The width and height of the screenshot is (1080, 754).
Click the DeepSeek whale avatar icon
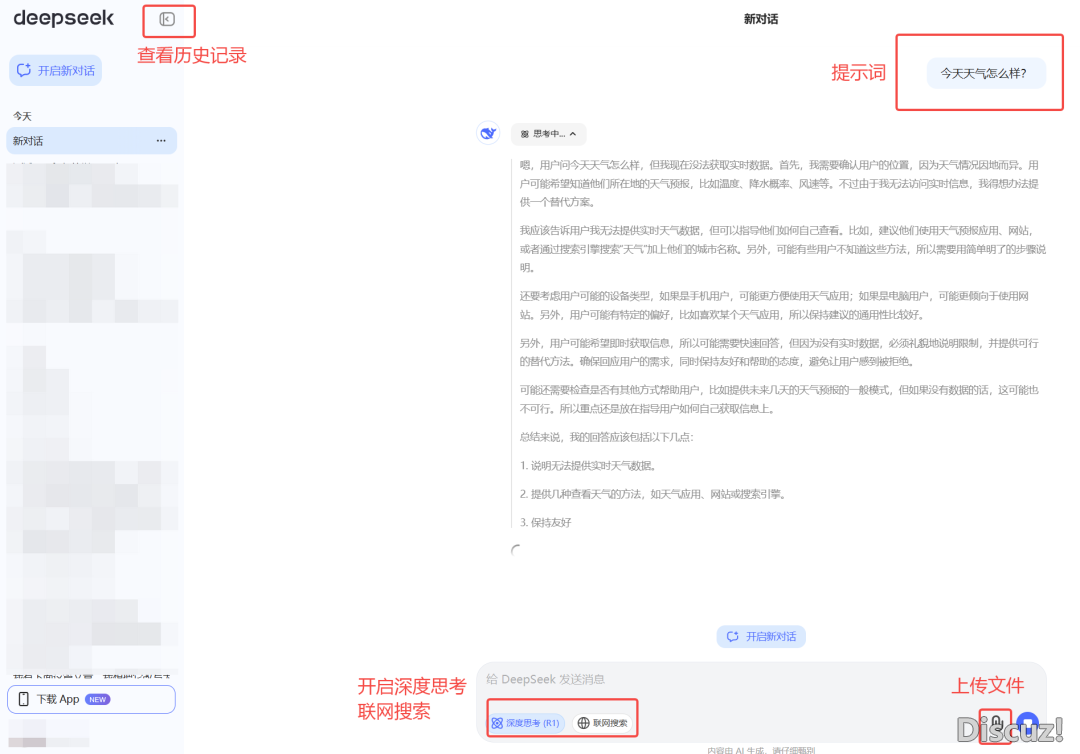488,133
